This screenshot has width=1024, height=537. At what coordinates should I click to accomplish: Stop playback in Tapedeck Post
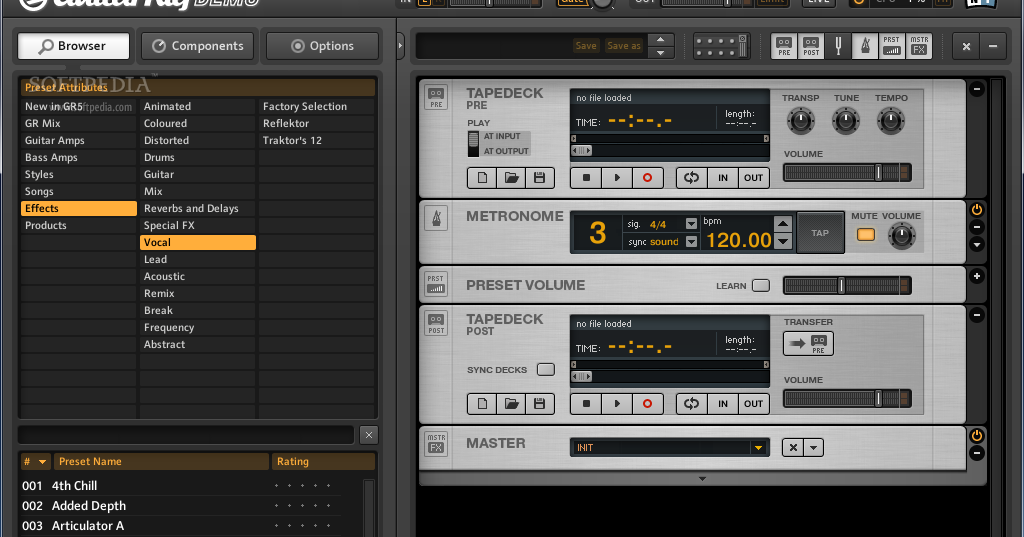[x=586, y=404]
